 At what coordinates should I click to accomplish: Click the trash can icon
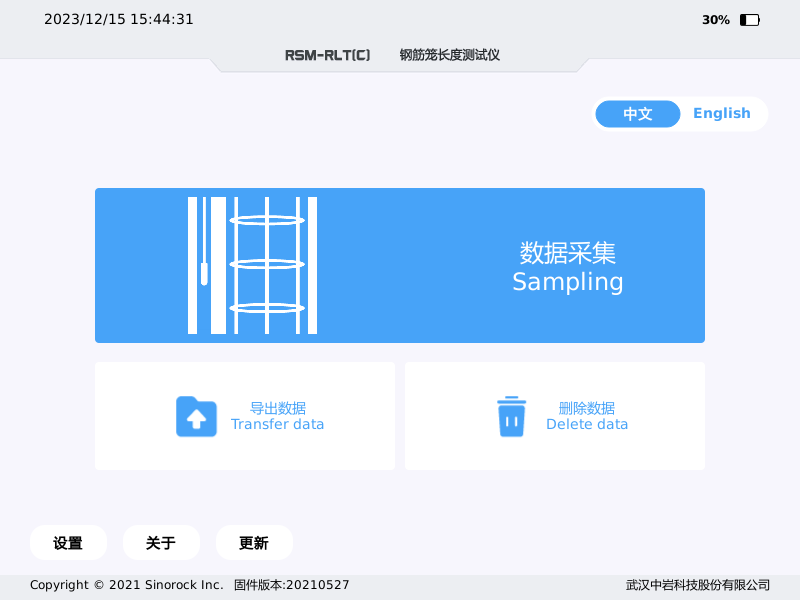coord(511,416)
